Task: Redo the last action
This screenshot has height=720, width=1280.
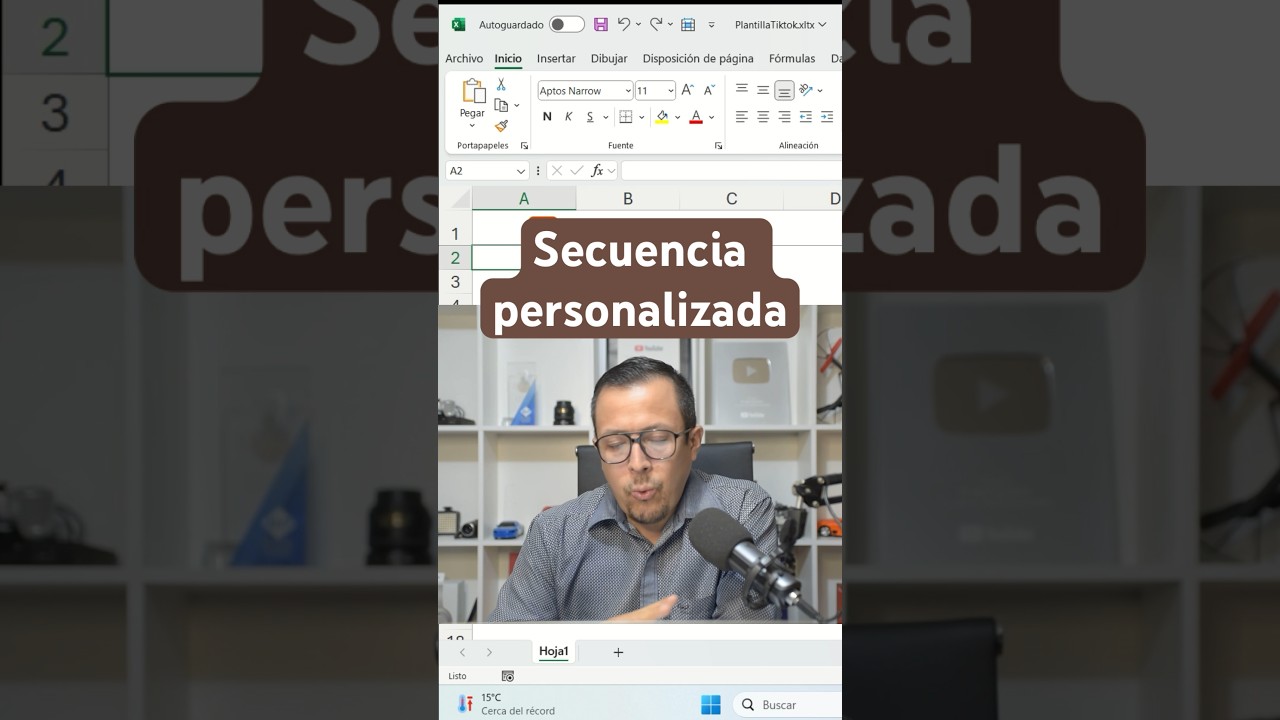Action: 656,24
